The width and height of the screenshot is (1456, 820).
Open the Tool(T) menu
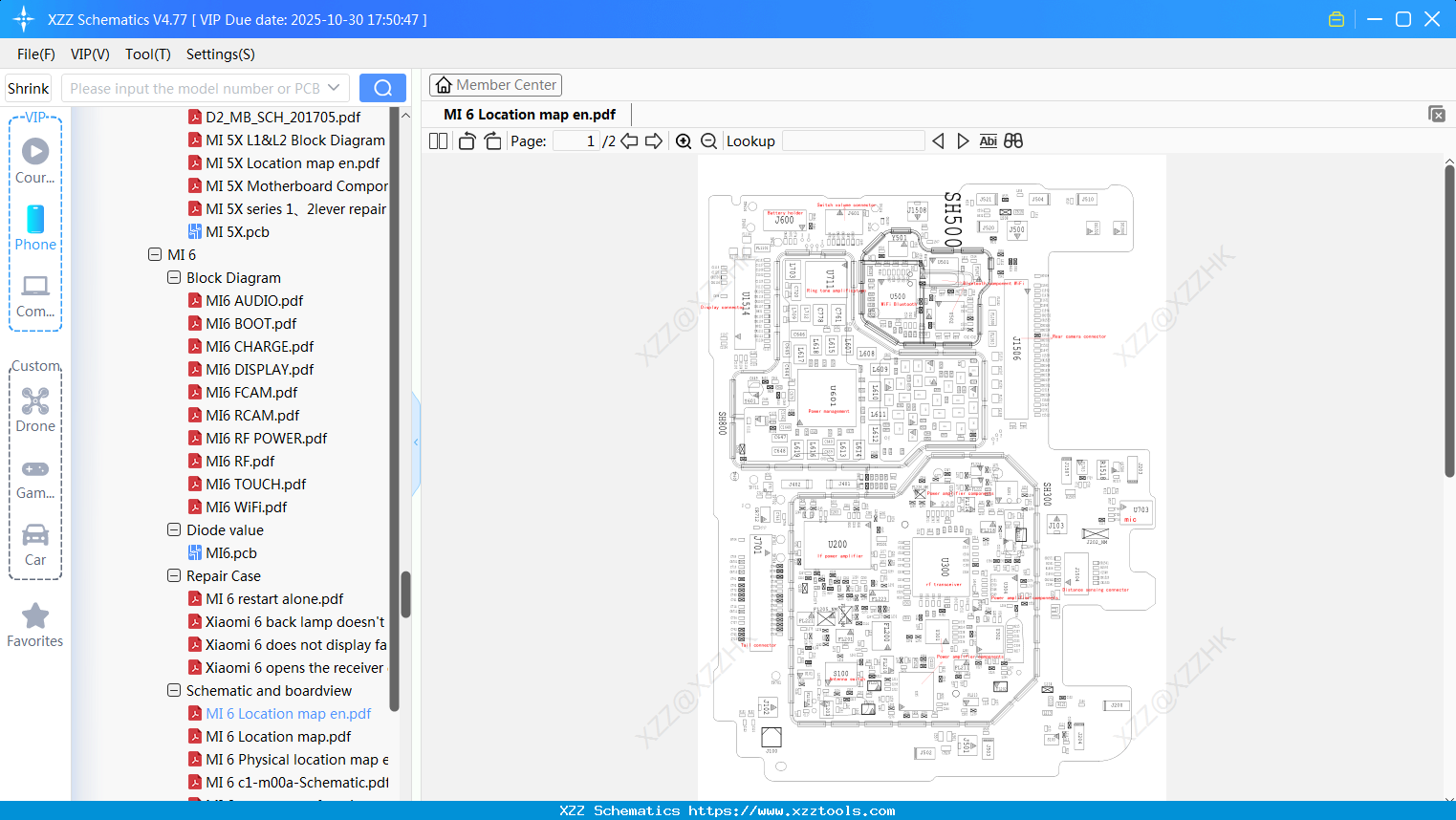(x=147, y=54)
